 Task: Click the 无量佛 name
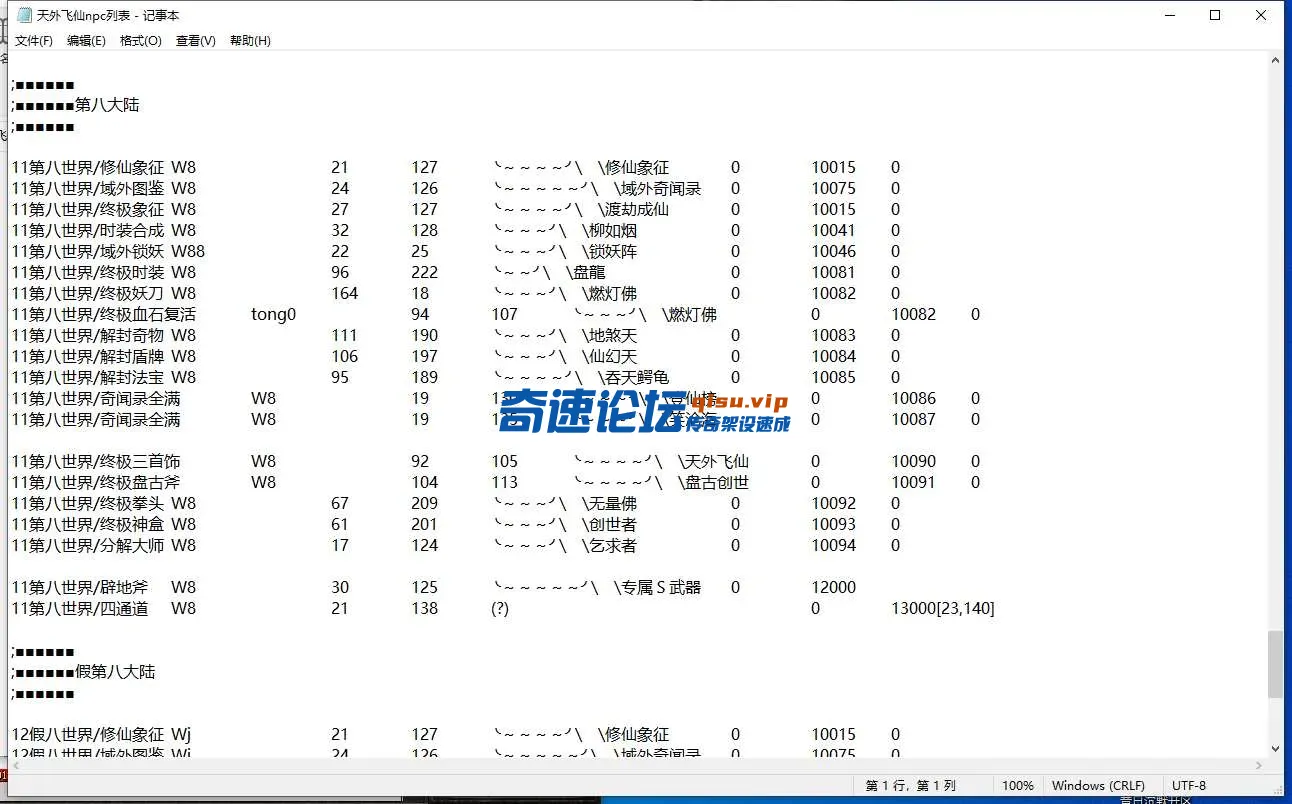tap(613, 504)
